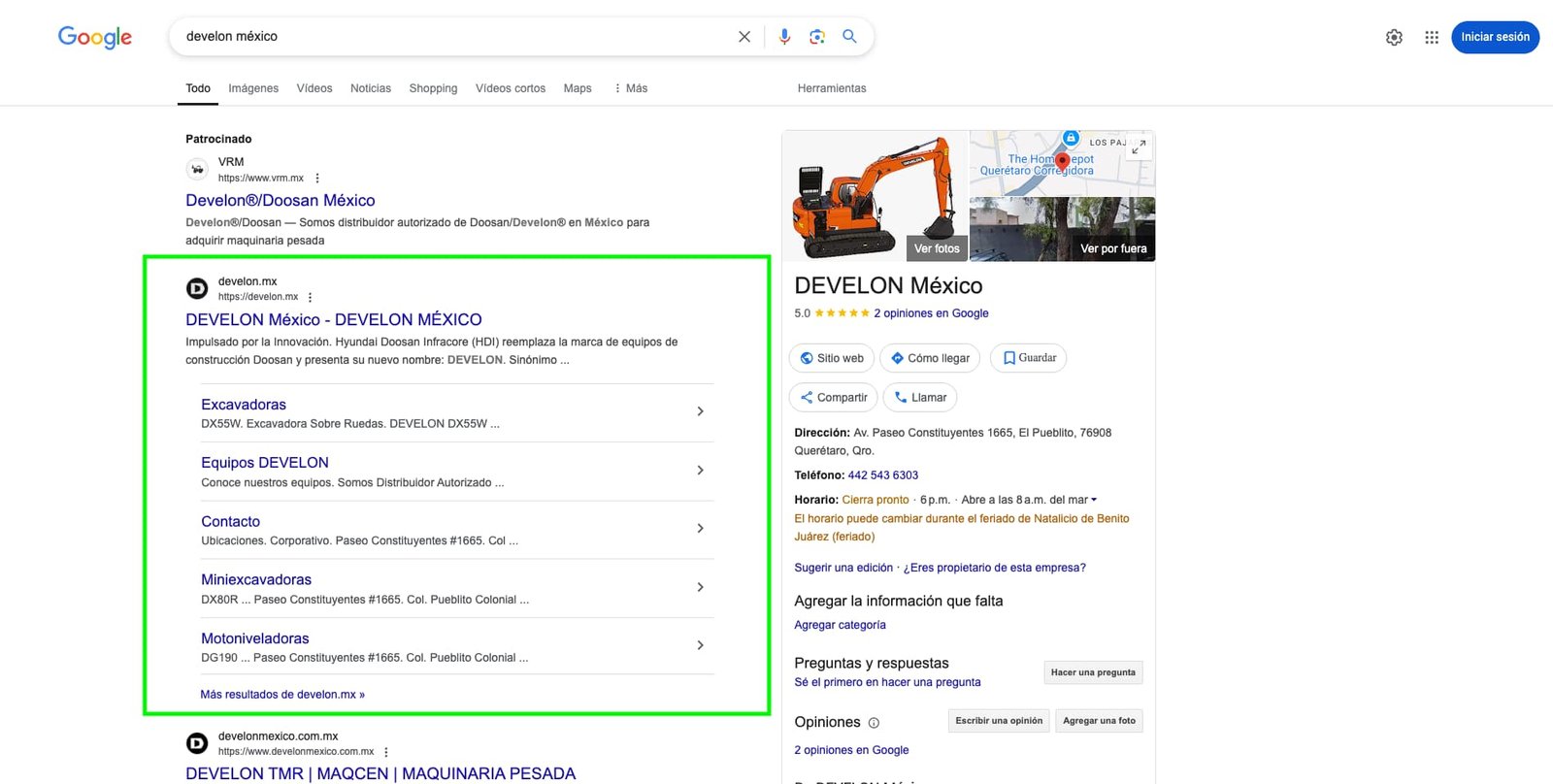Screen dimensions: 1553x784
Task: Switch to the Shopping tab
Action: tap(433, 88)
